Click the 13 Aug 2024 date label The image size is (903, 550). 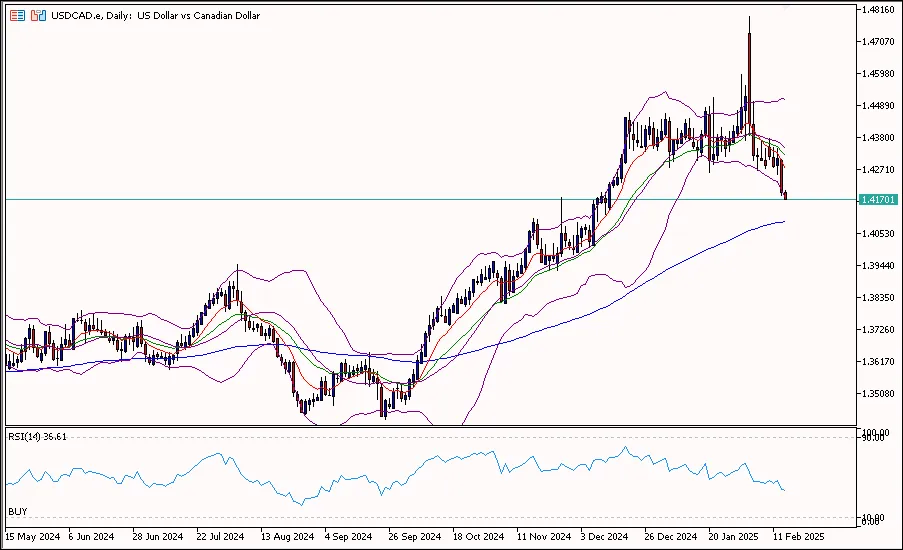pyautogui.click(x=286, y=535)
